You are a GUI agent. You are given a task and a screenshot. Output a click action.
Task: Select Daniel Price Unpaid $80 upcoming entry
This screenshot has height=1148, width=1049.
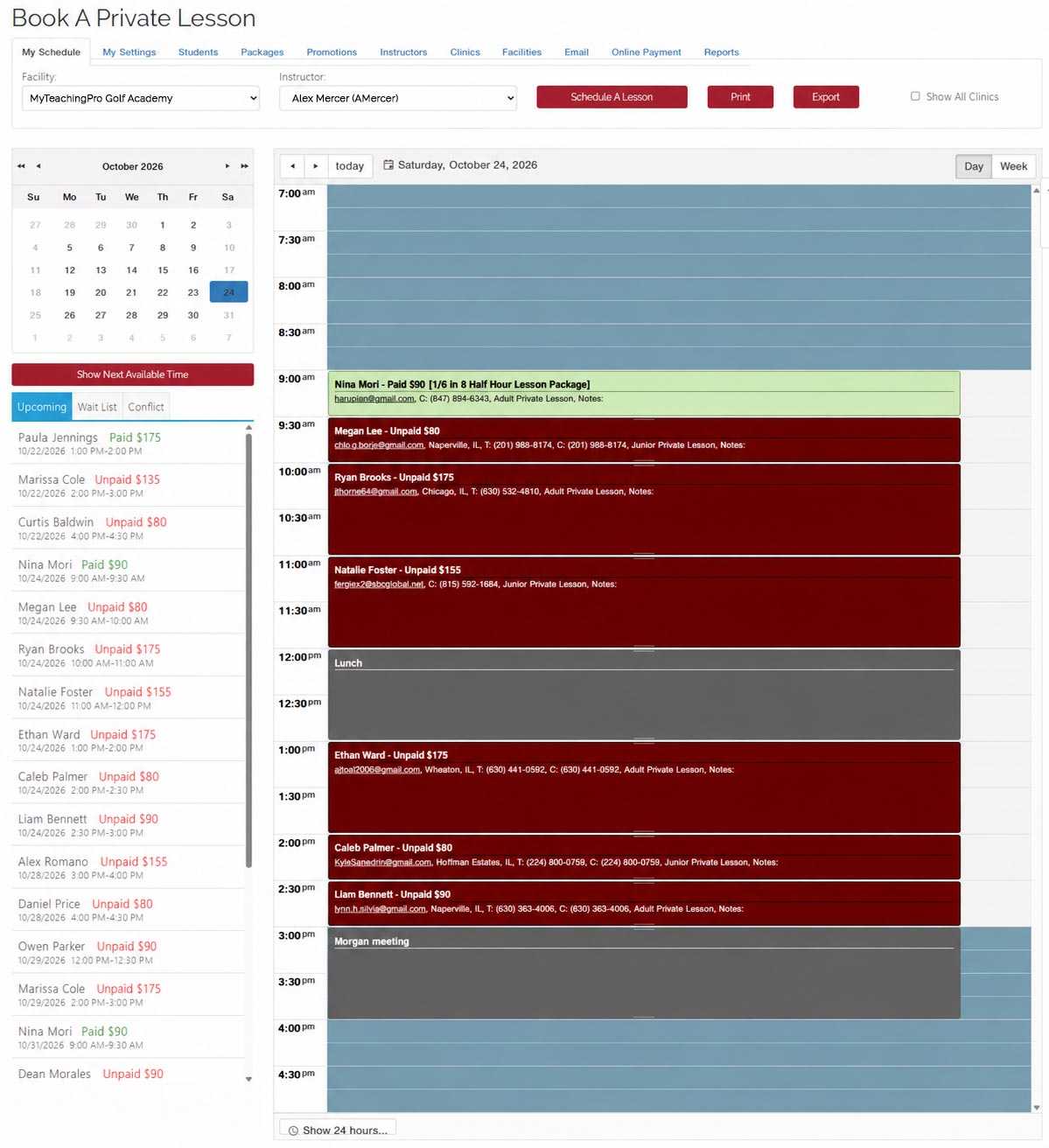129,910
